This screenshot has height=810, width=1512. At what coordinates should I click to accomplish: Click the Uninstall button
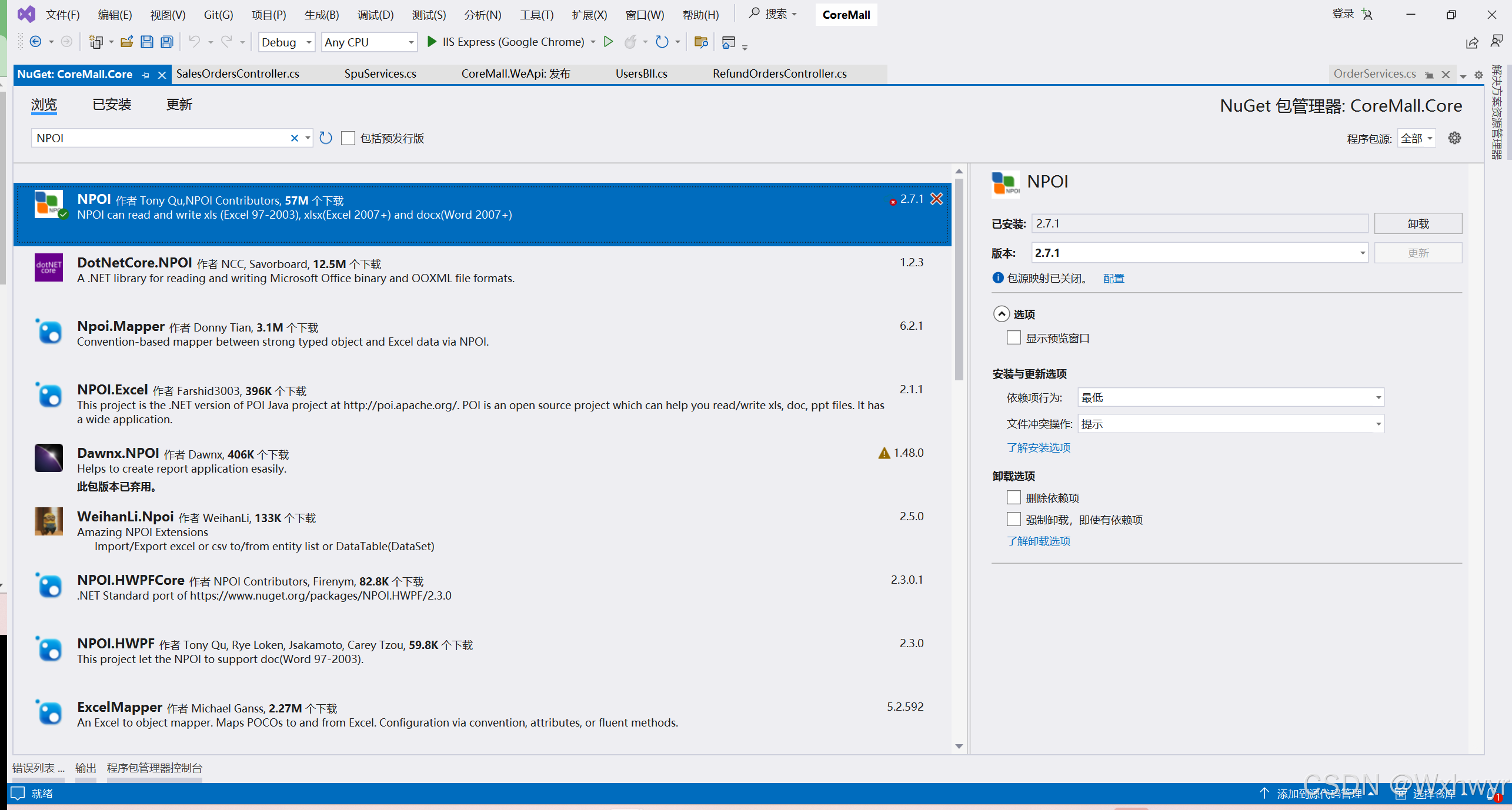point(1418,223)
